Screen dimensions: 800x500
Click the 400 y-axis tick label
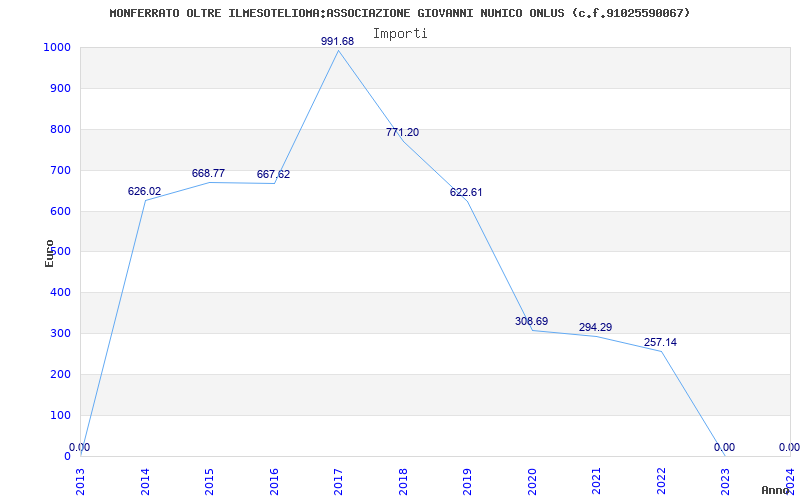61,292
